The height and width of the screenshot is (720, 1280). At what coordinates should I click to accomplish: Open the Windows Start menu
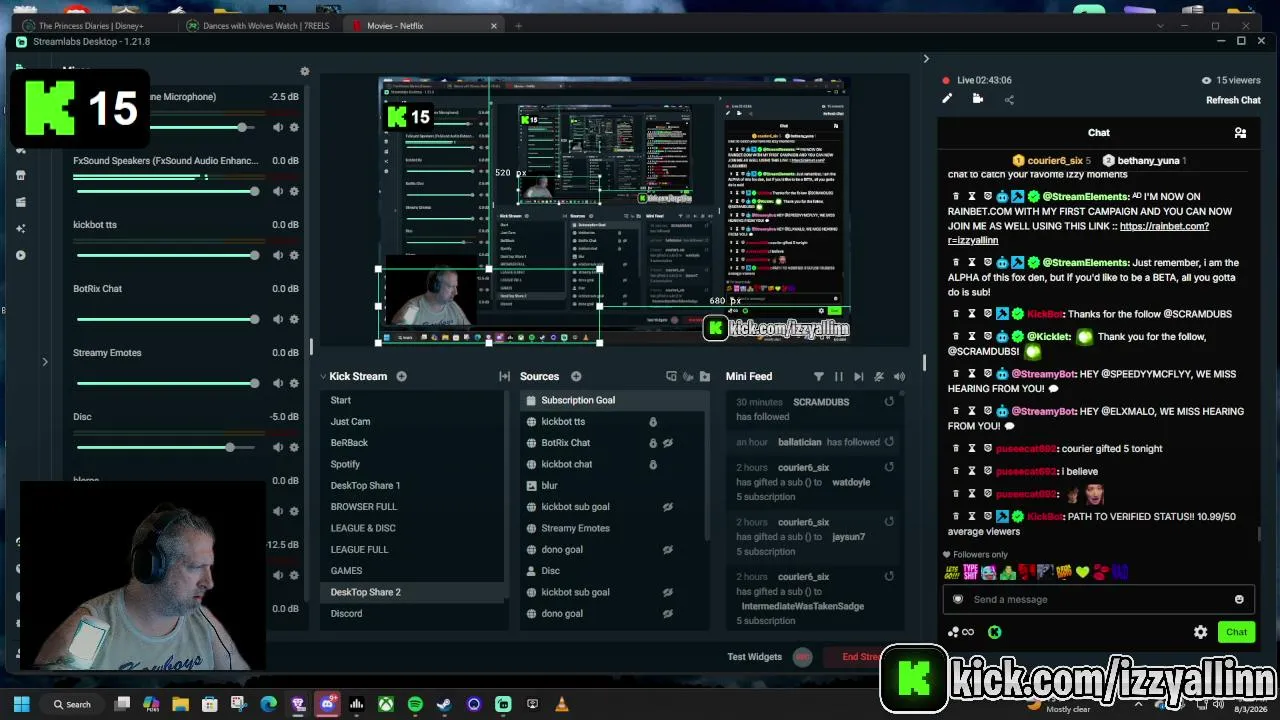coord(21,704)
